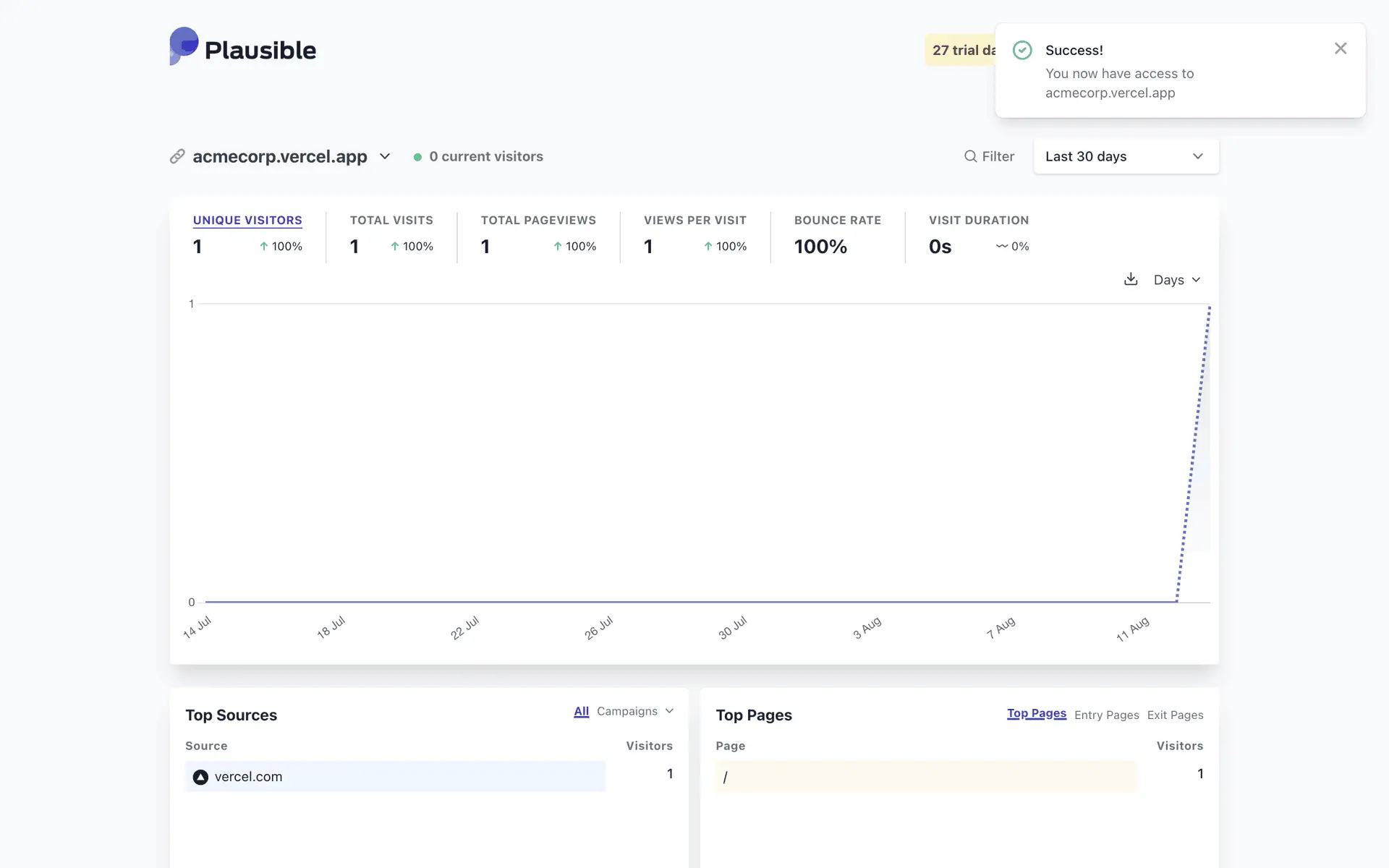Select the Total Visits metric
This screenshot has width=1389, height=868.
tap(391, 221)
